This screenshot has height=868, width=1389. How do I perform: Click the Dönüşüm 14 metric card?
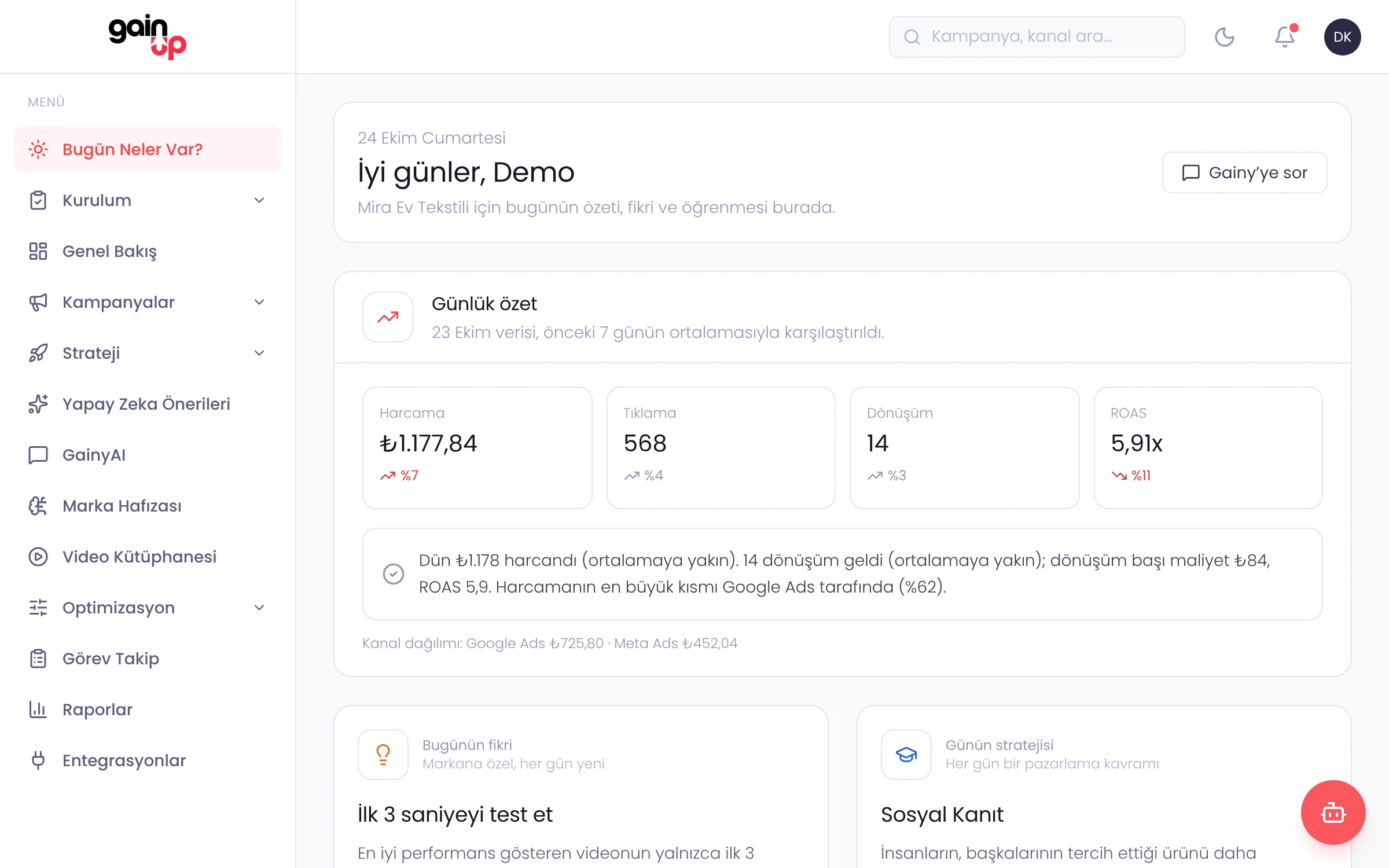click(x=964, y=448)
